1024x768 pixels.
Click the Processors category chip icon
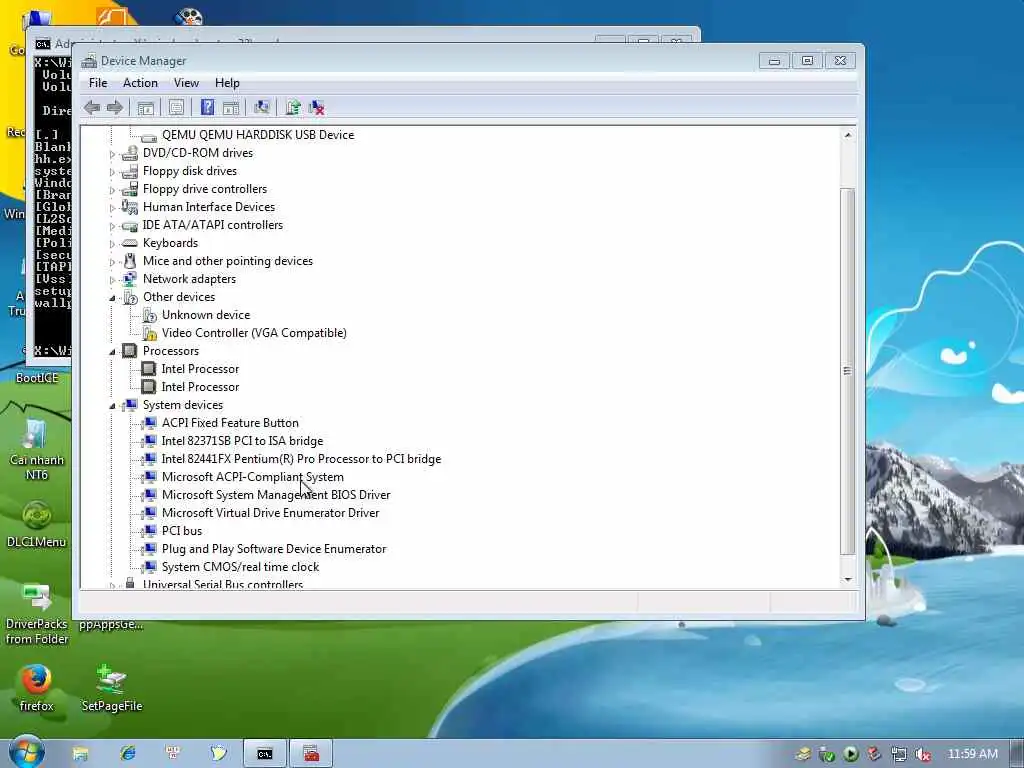[x=130, y=351]
